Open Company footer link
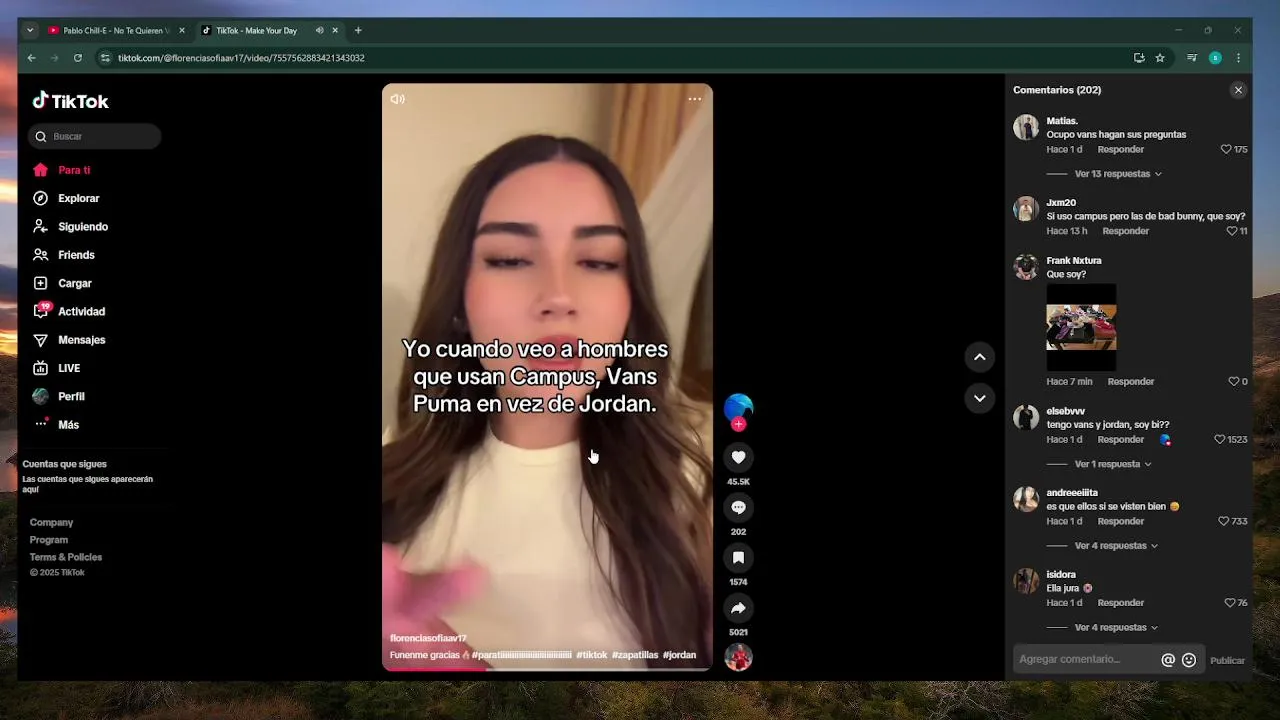Viewport: 1280px width, 720px height. tap(51, 522)
